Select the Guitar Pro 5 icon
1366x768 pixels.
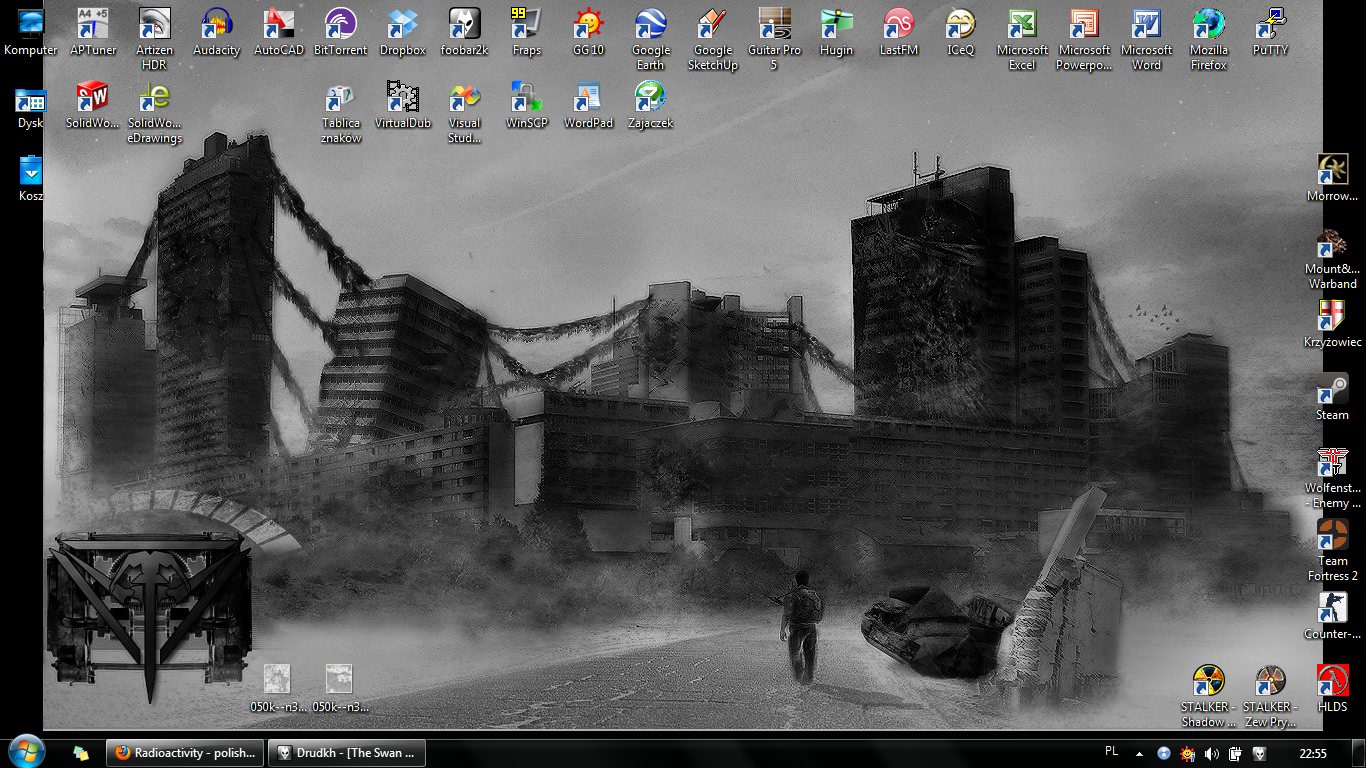coord(774,24)
